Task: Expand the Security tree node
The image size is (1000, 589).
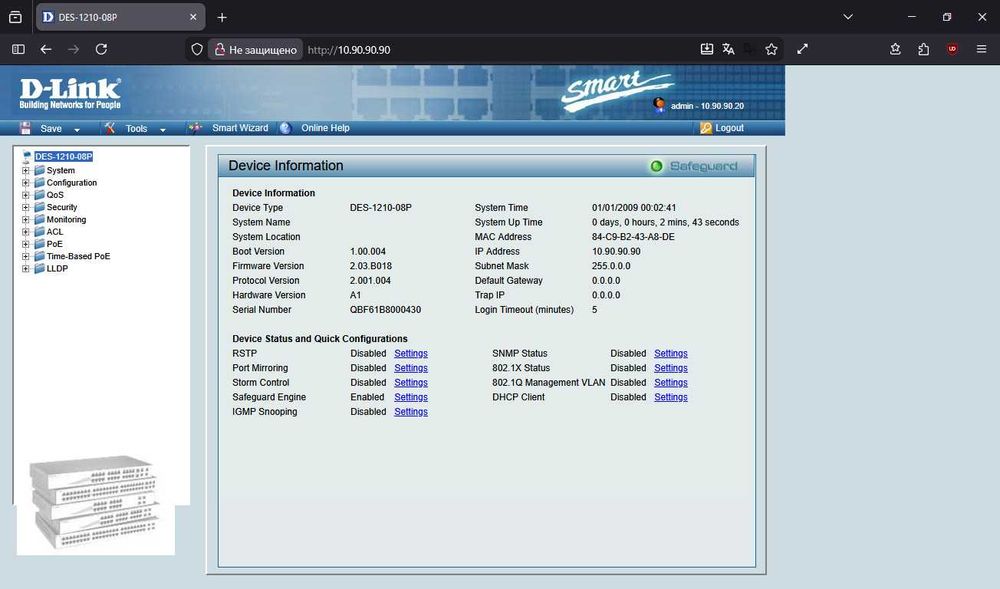Action: pos(26,207)
